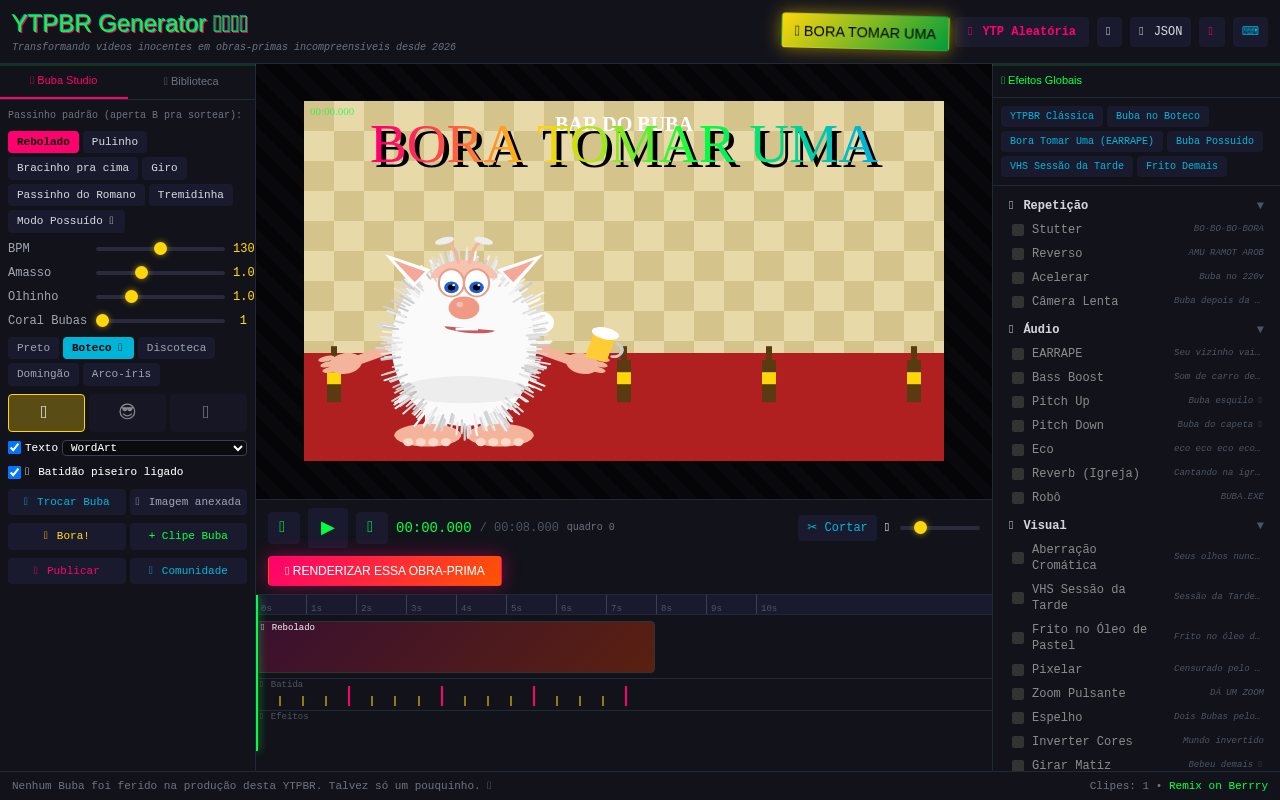Select the Discoteca background option
This screenshot has width=1280, height=800.
(176, 348)
